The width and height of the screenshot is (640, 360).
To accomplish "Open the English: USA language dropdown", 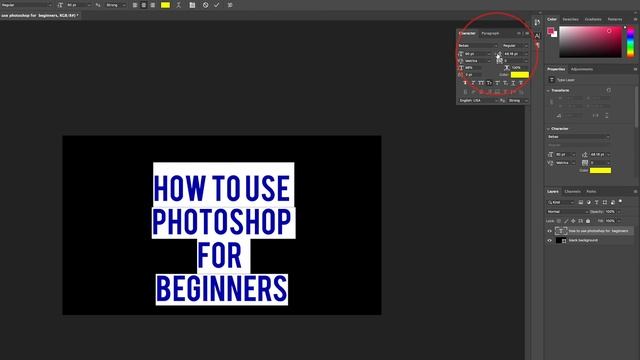I will pyautogui.click(x=478, y=100).
